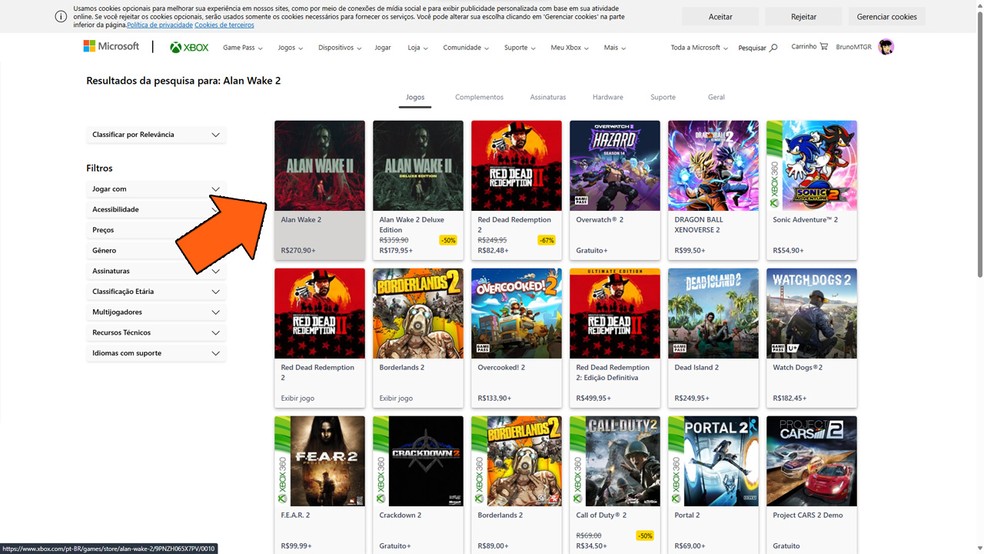This screenshot has width=984, height=554.
Task: Open Dead Island 2 cover art
Action: (x=713, y=313)
